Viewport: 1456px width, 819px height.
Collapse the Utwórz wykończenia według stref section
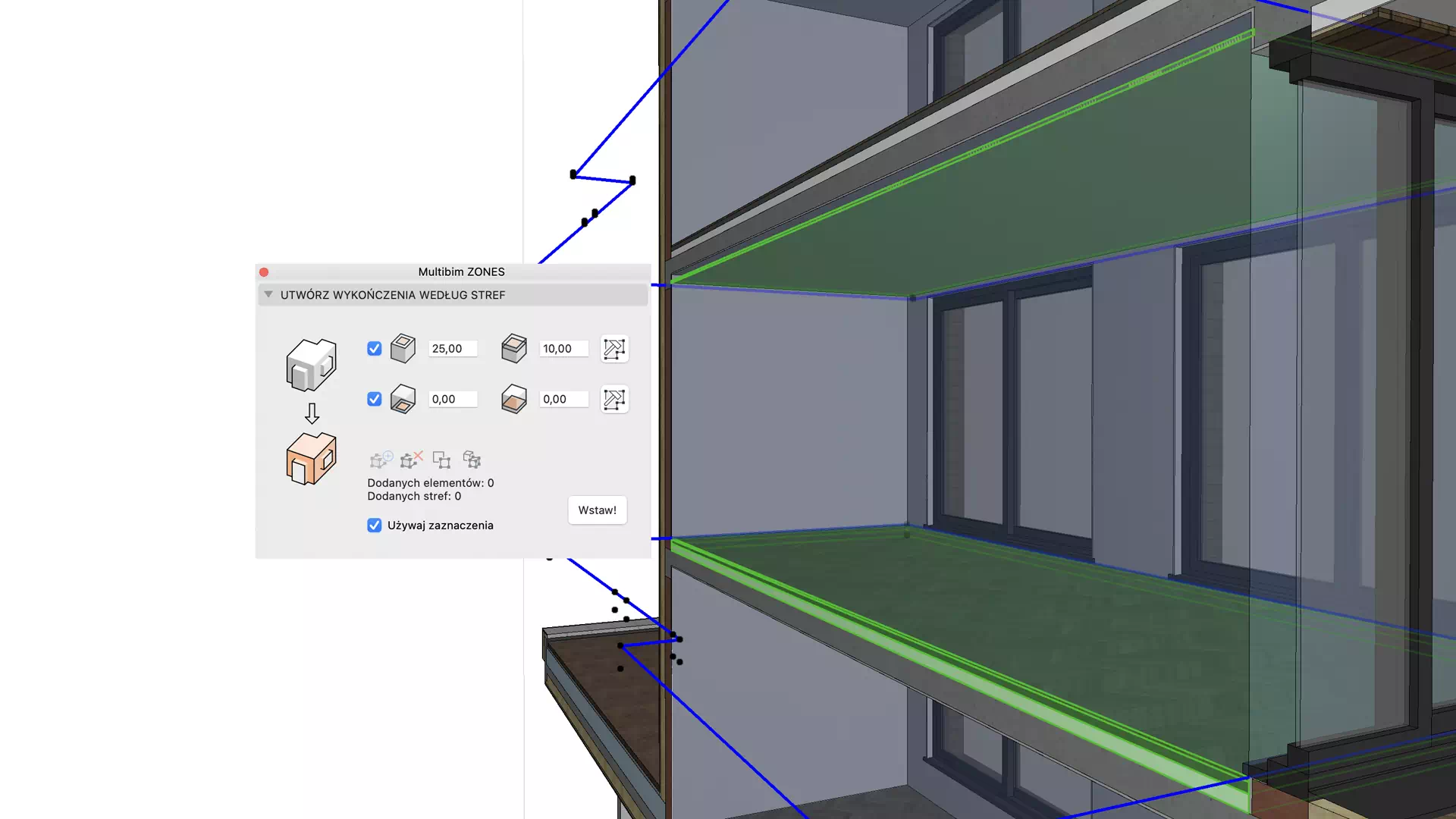(268, 295)
